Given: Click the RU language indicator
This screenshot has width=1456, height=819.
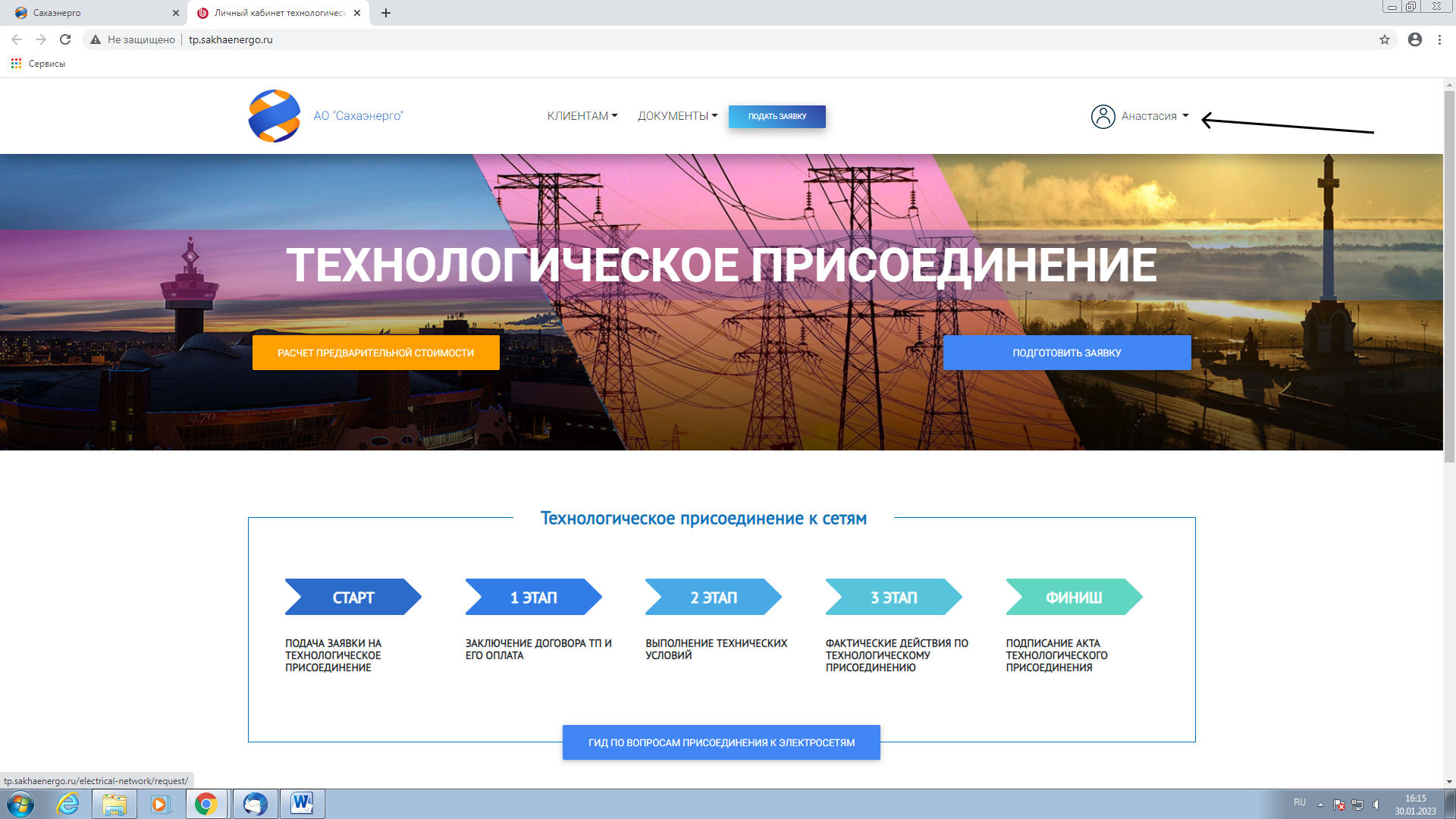Looking at the screenshot, I should pos(1300,802).
